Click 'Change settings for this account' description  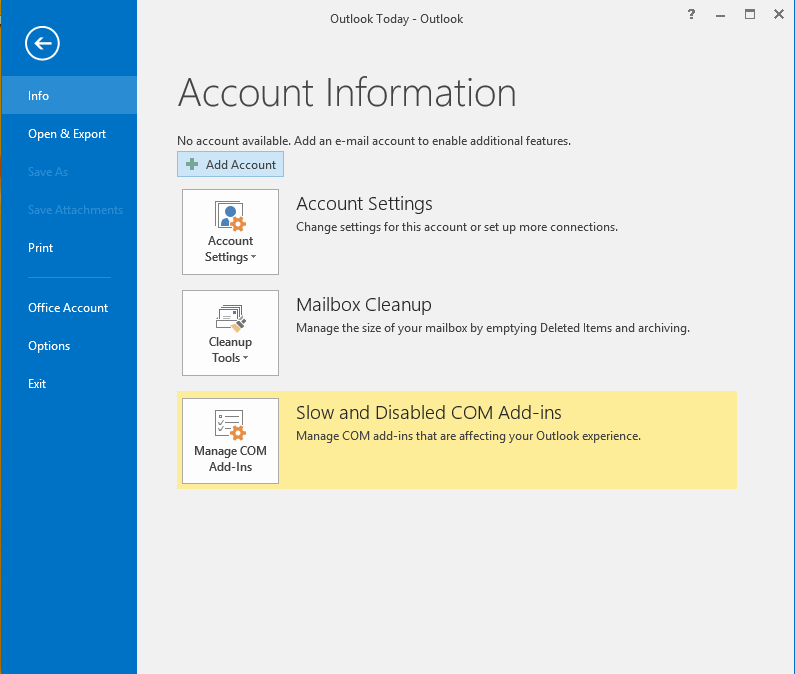point(457,227)
